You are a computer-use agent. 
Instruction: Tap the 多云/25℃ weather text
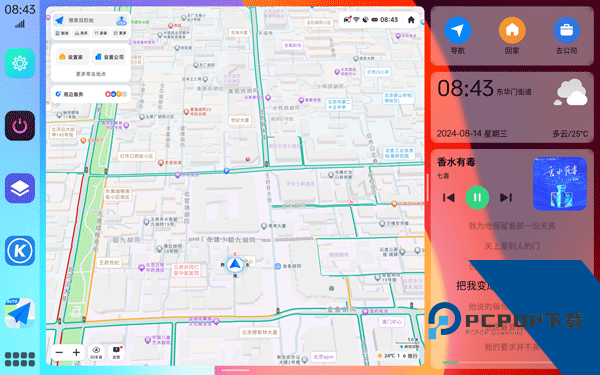pos(570,134)
